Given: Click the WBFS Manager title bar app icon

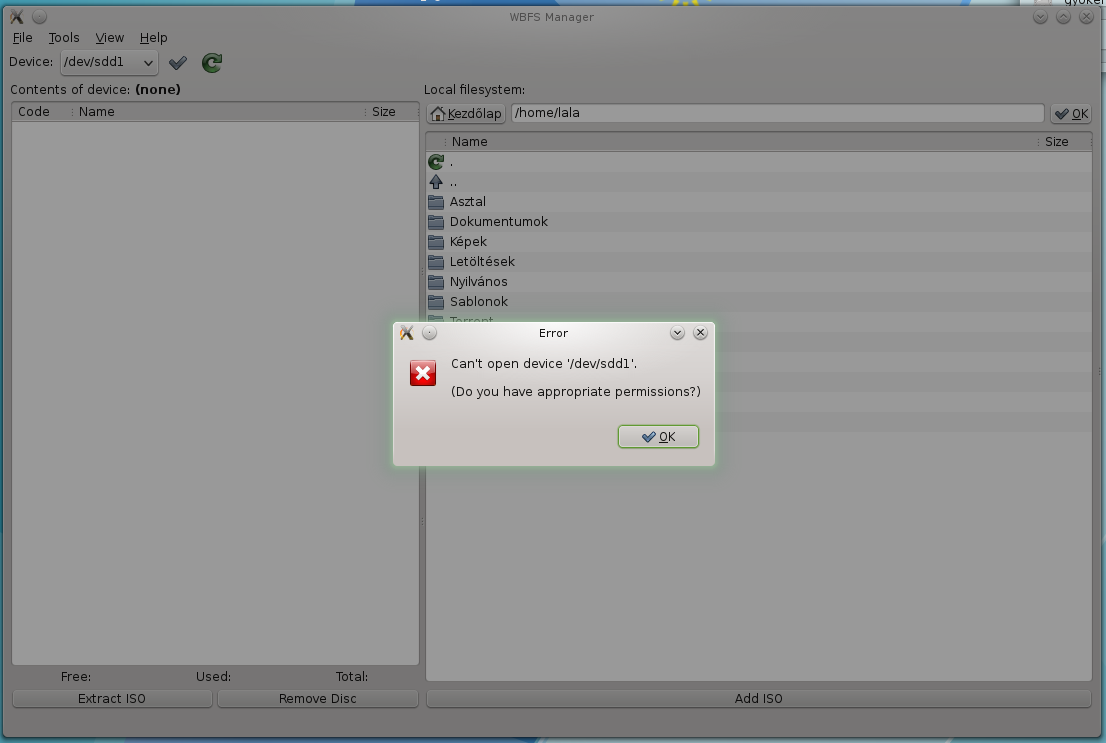Looking at the screenshot, I should tap(17, 16).
